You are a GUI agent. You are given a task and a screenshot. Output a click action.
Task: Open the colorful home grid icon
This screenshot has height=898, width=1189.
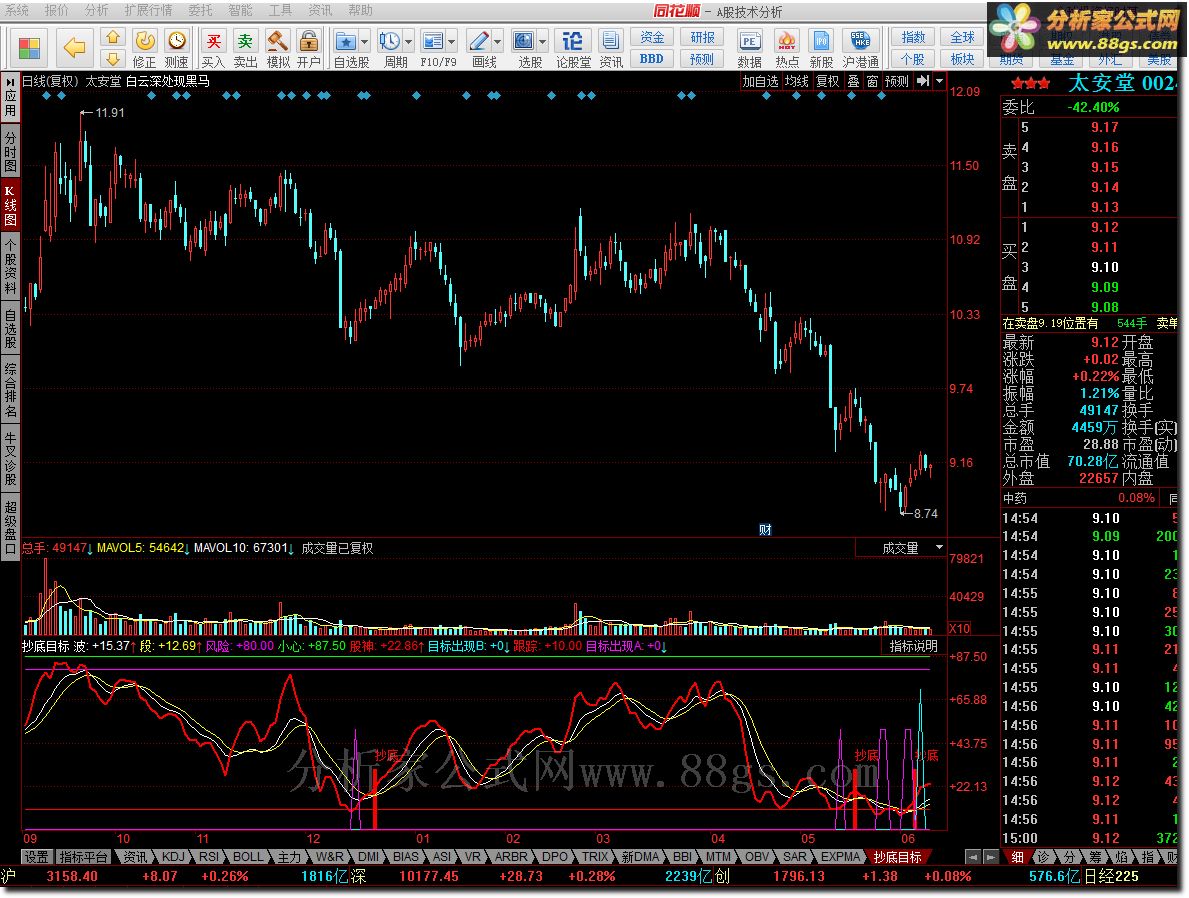[29, 49]
